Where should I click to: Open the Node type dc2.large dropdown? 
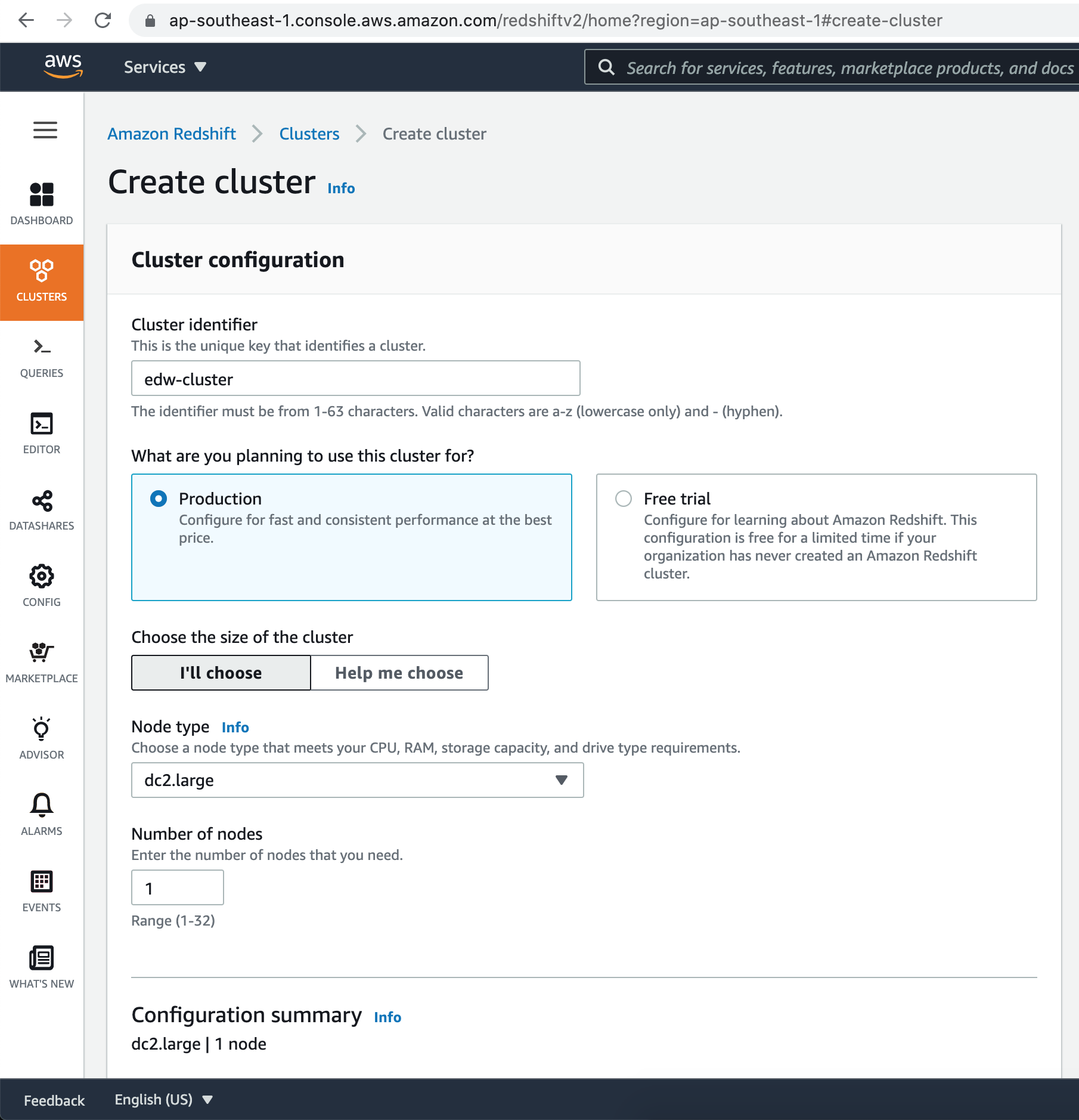(358, 780)
